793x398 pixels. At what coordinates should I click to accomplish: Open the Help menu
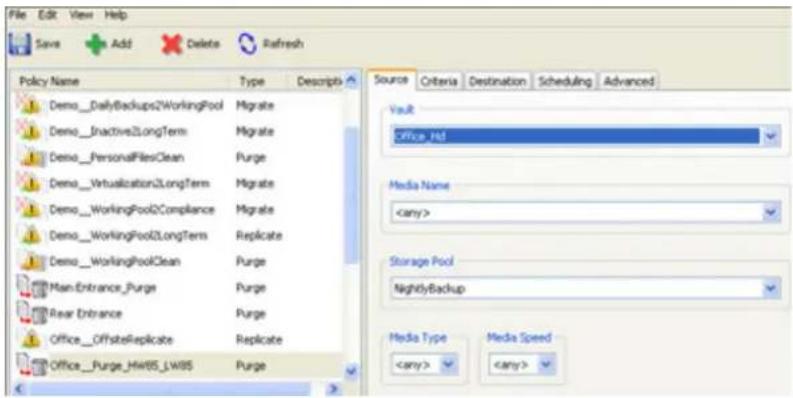pyautogui.click(x=116, y=15)
